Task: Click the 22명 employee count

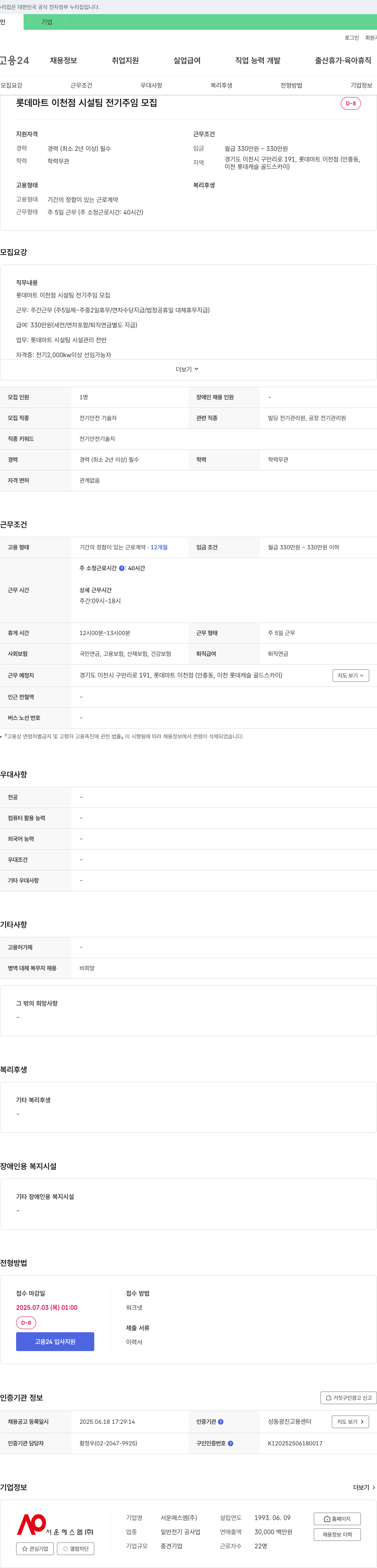Action: point(260,1546)
